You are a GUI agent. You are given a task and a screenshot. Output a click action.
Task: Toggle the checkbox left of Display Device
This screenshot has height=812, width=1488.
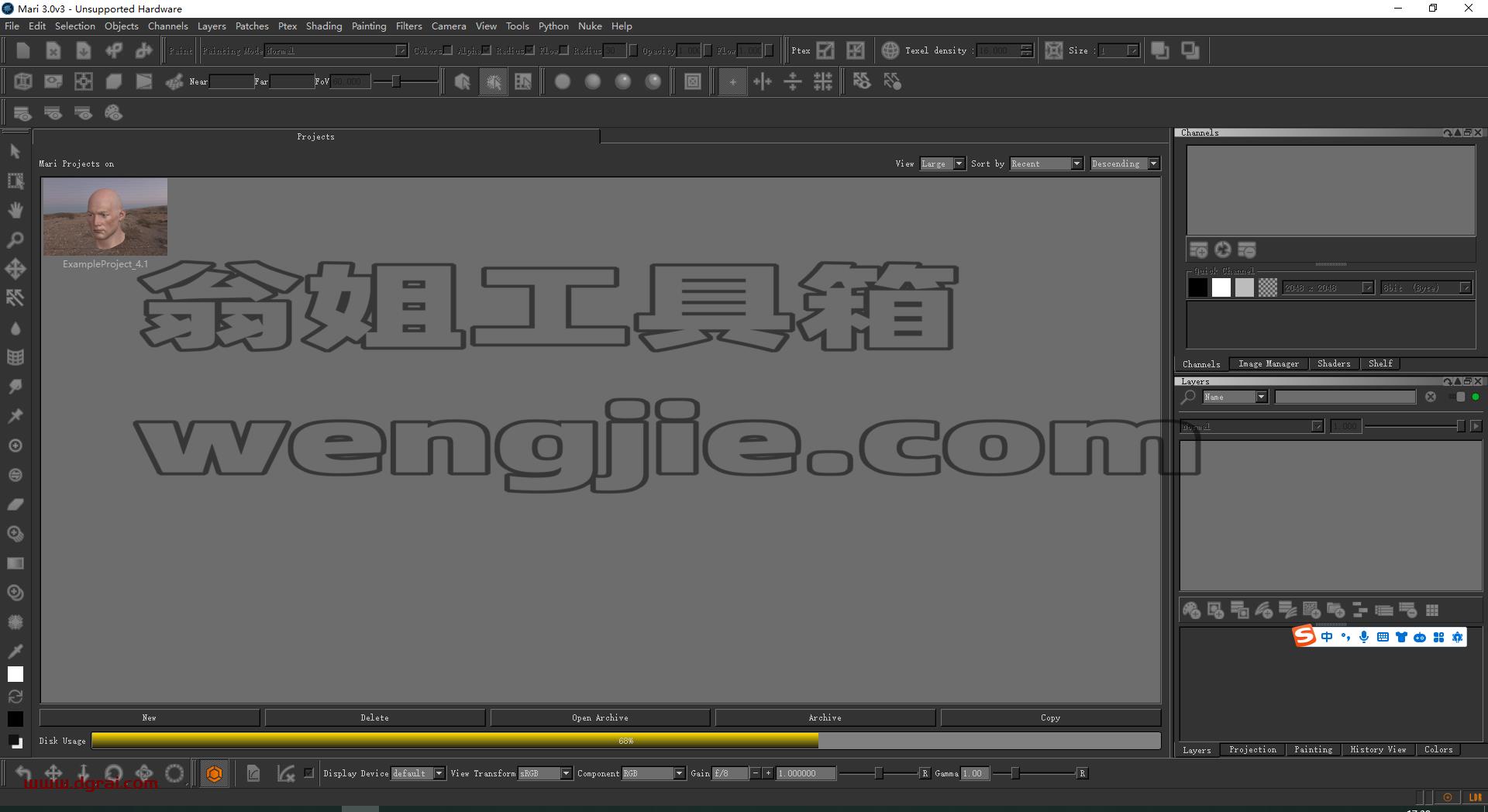click(308, 772)
